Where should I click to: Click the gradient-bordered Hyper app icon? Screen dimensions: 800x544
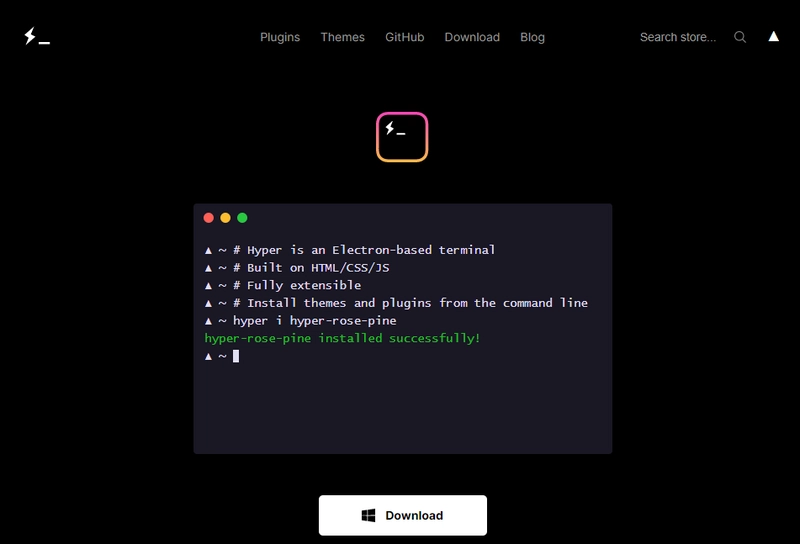[x=402, y=137]
